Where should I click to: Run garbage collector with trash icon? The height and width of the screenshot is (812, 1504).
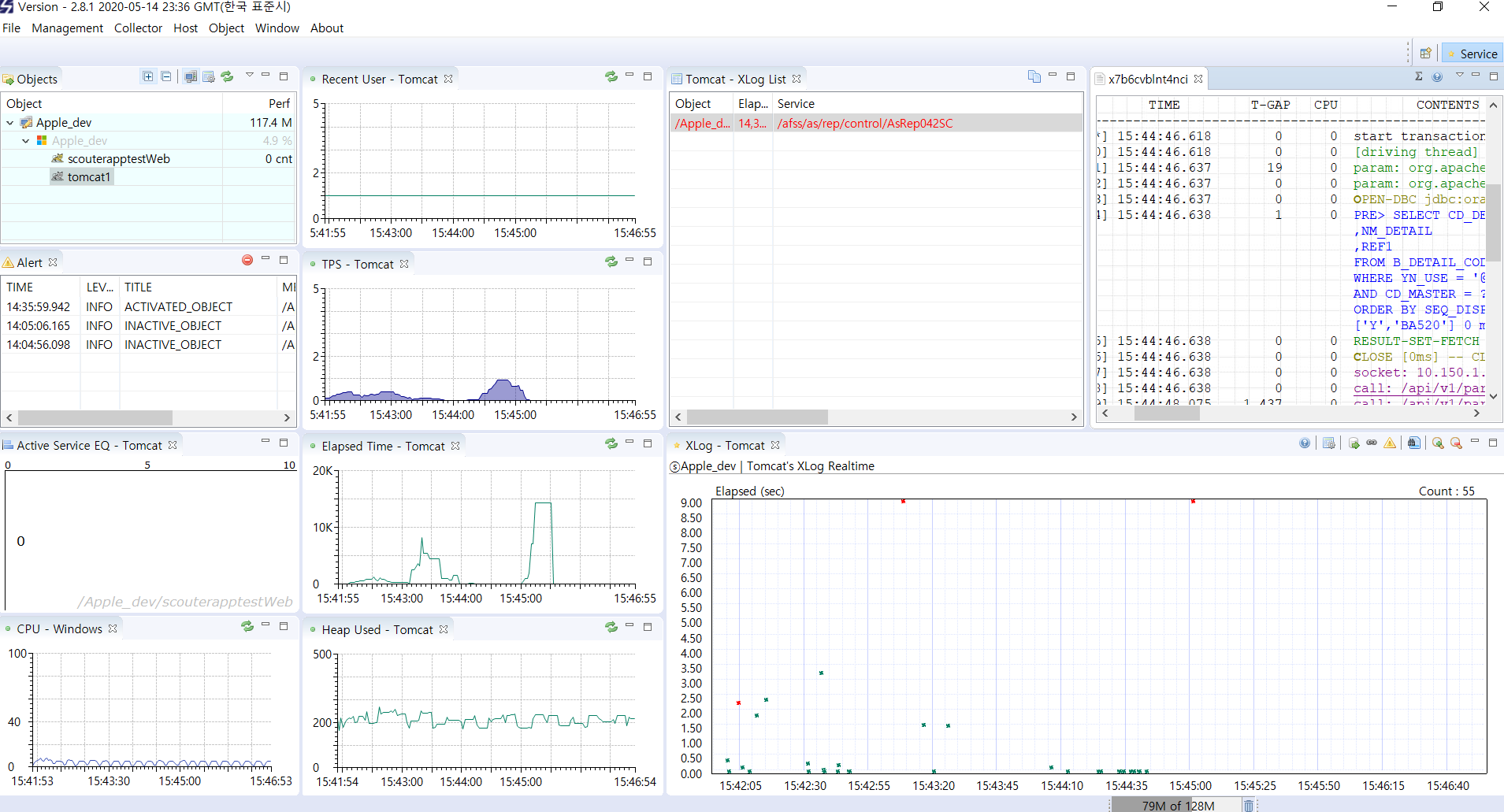point(1249,805)
